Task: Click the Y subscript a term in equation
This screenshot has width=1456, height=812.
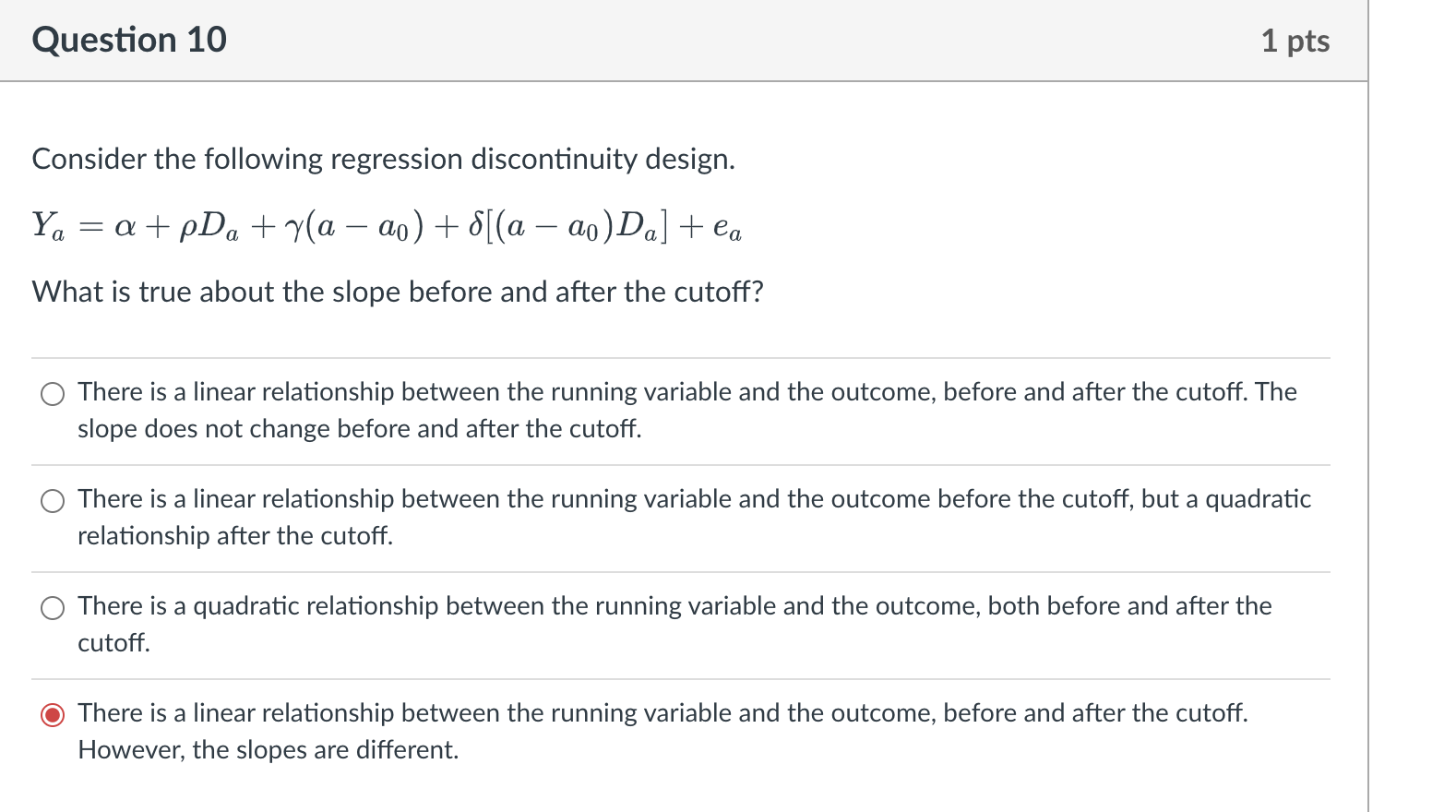Action: [48, 225]
